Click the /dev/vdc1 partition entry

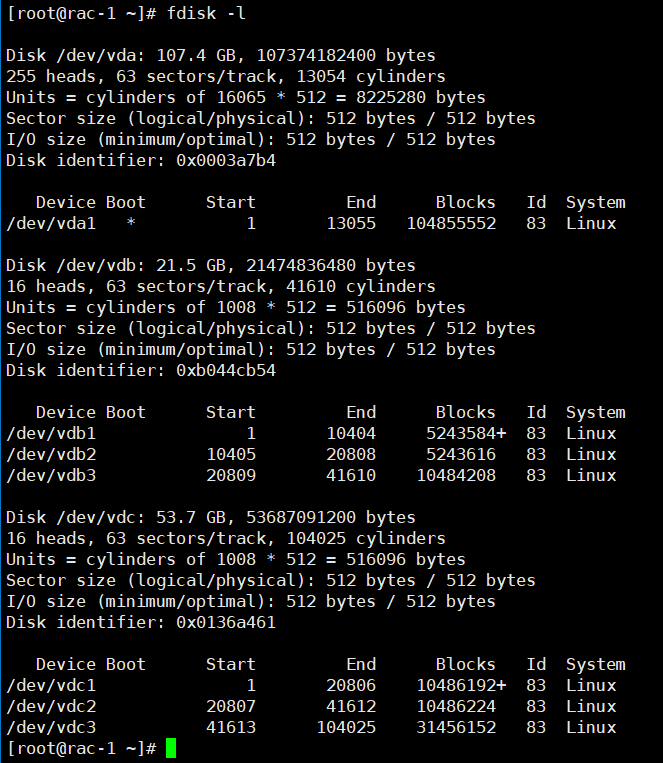tap(51, 685)
